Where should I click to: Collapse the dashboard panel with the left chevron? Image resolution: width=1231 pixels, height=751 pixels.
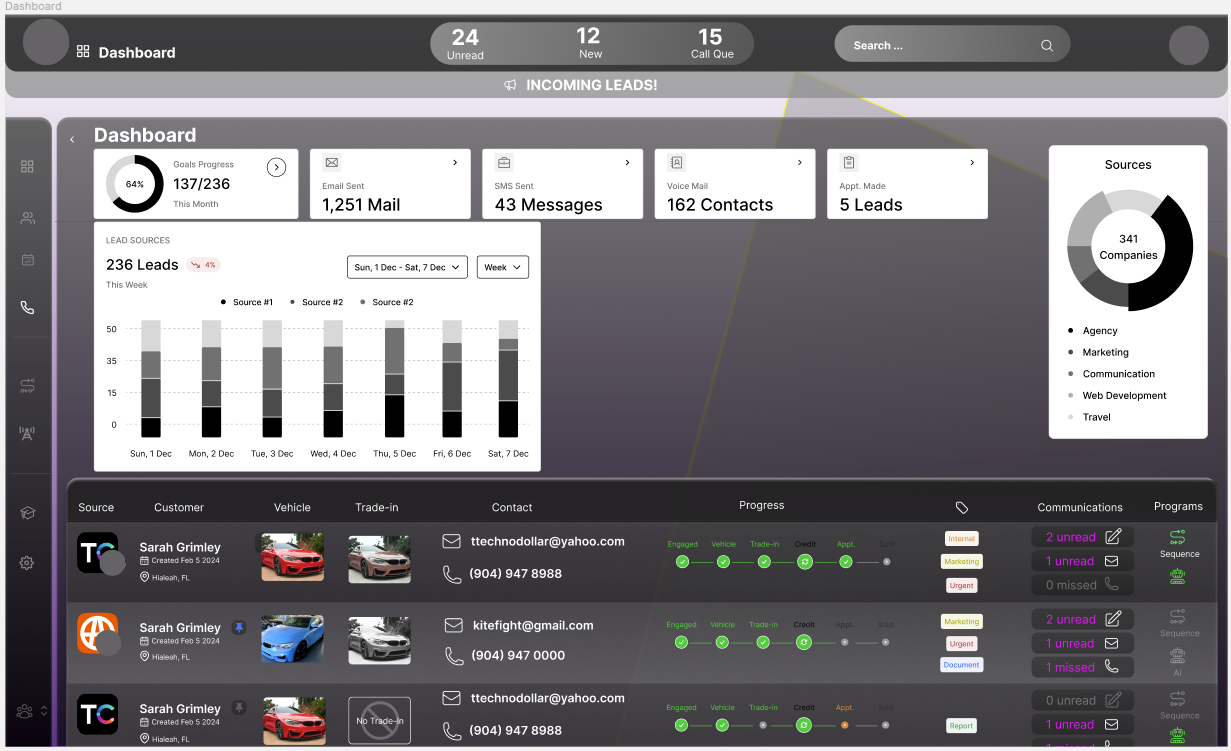click(x=71, y=139)
